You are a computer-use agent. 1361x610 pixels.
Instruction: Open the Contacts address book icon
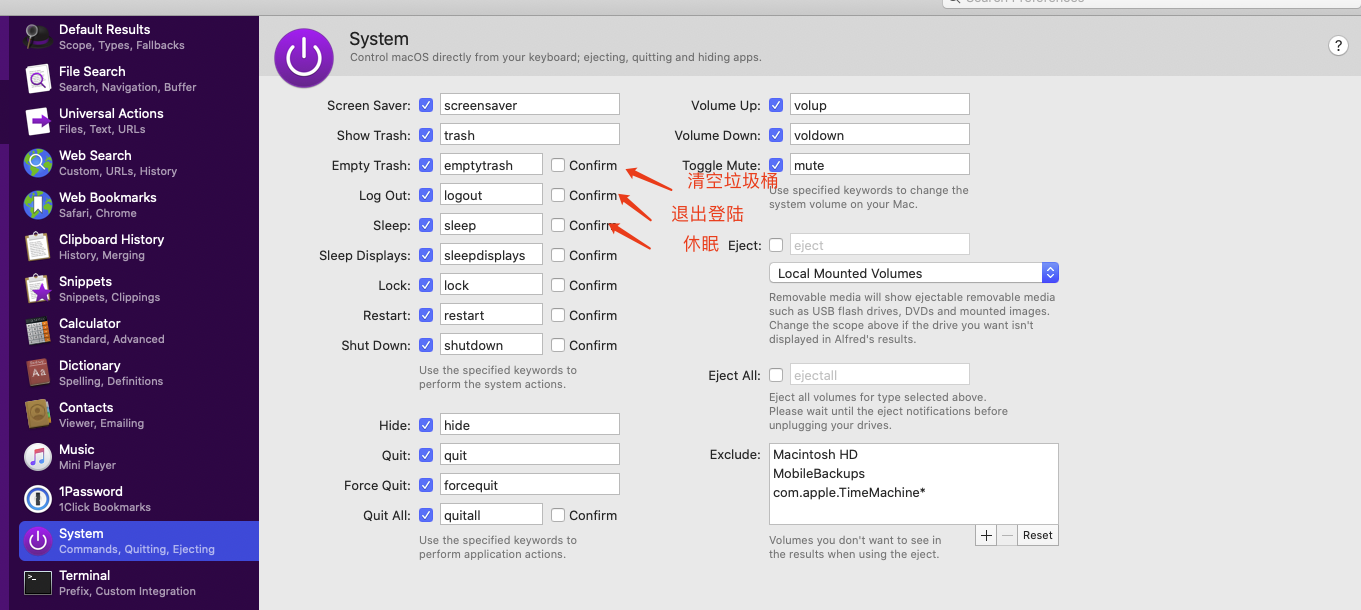(x=38, y=415)
